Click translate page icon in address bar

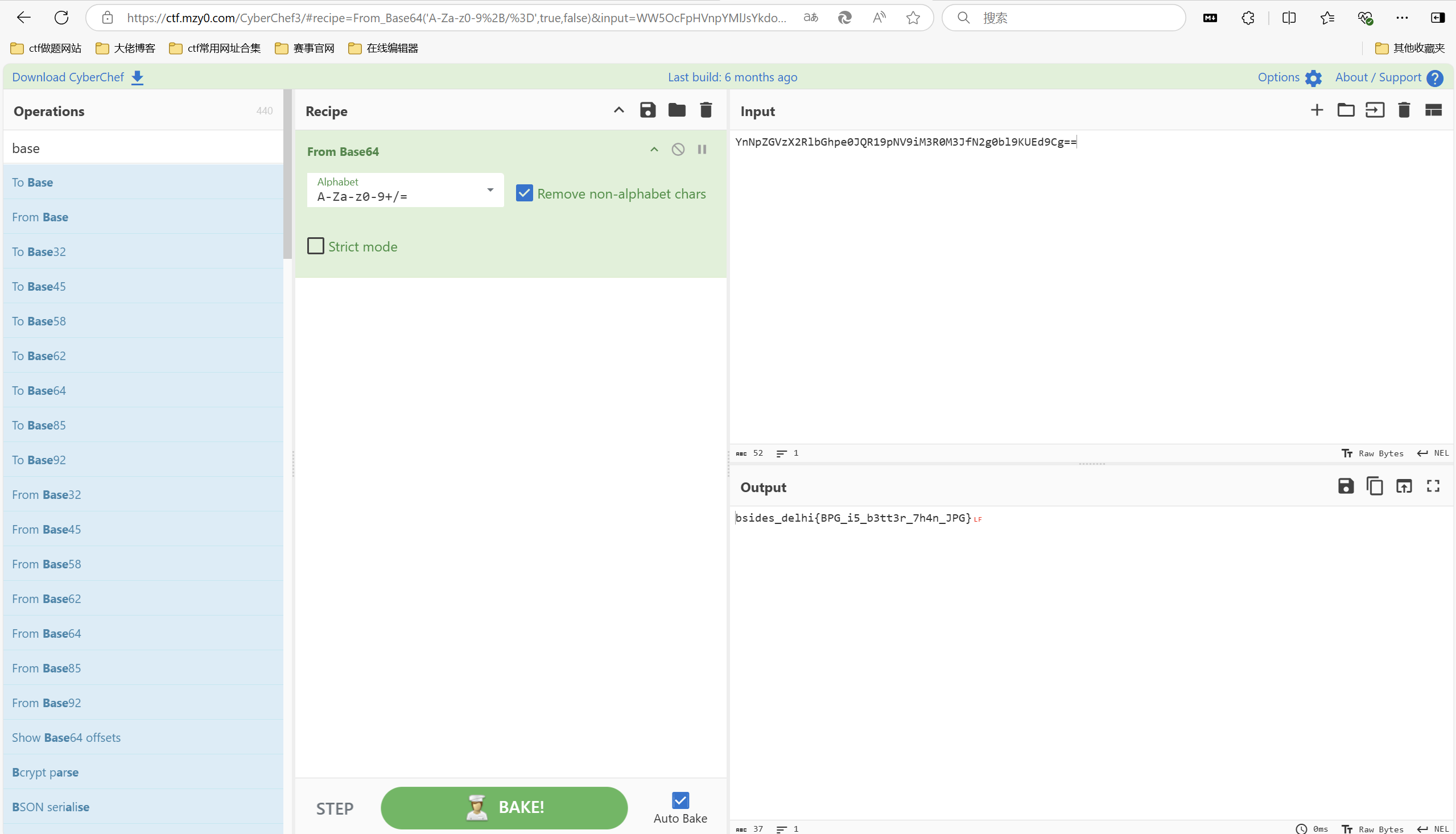810,18
